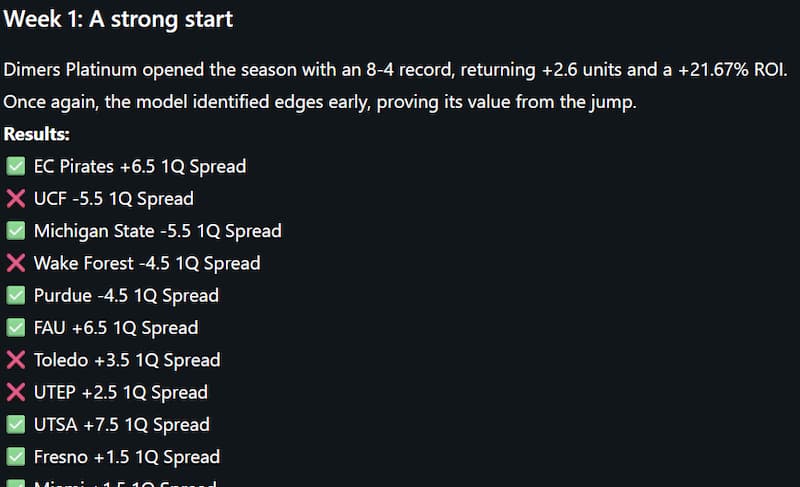The width and height of the screenshot is (800, 487).
Task: Click the green checkmark beside EC Pirates
Action: (15, 166)
